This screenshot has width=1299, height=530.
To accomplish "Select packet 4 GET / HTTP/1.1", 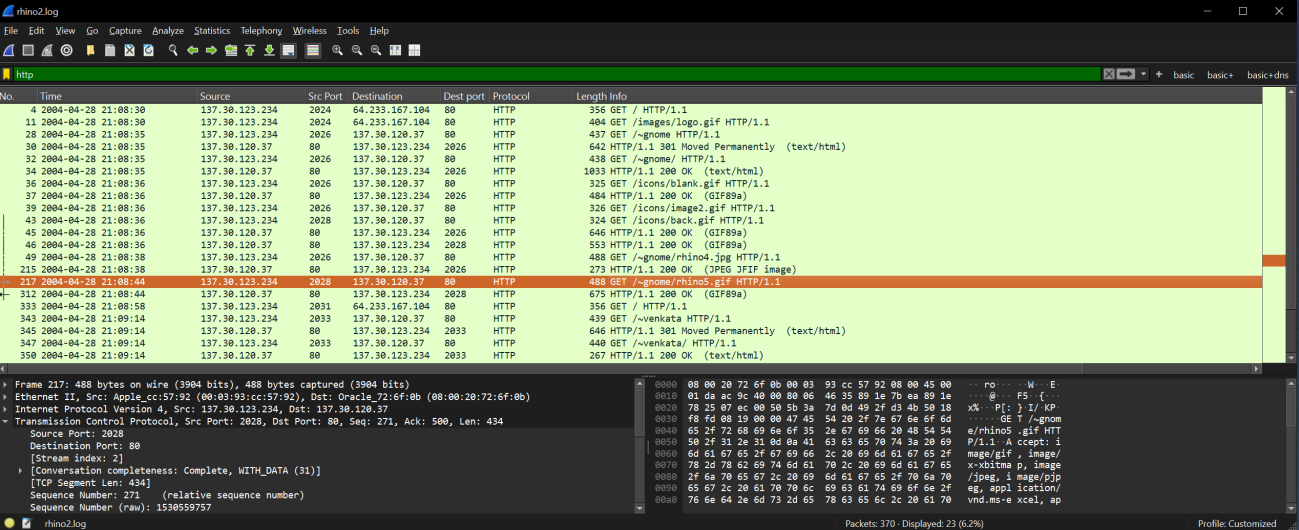I will point(630,110).
